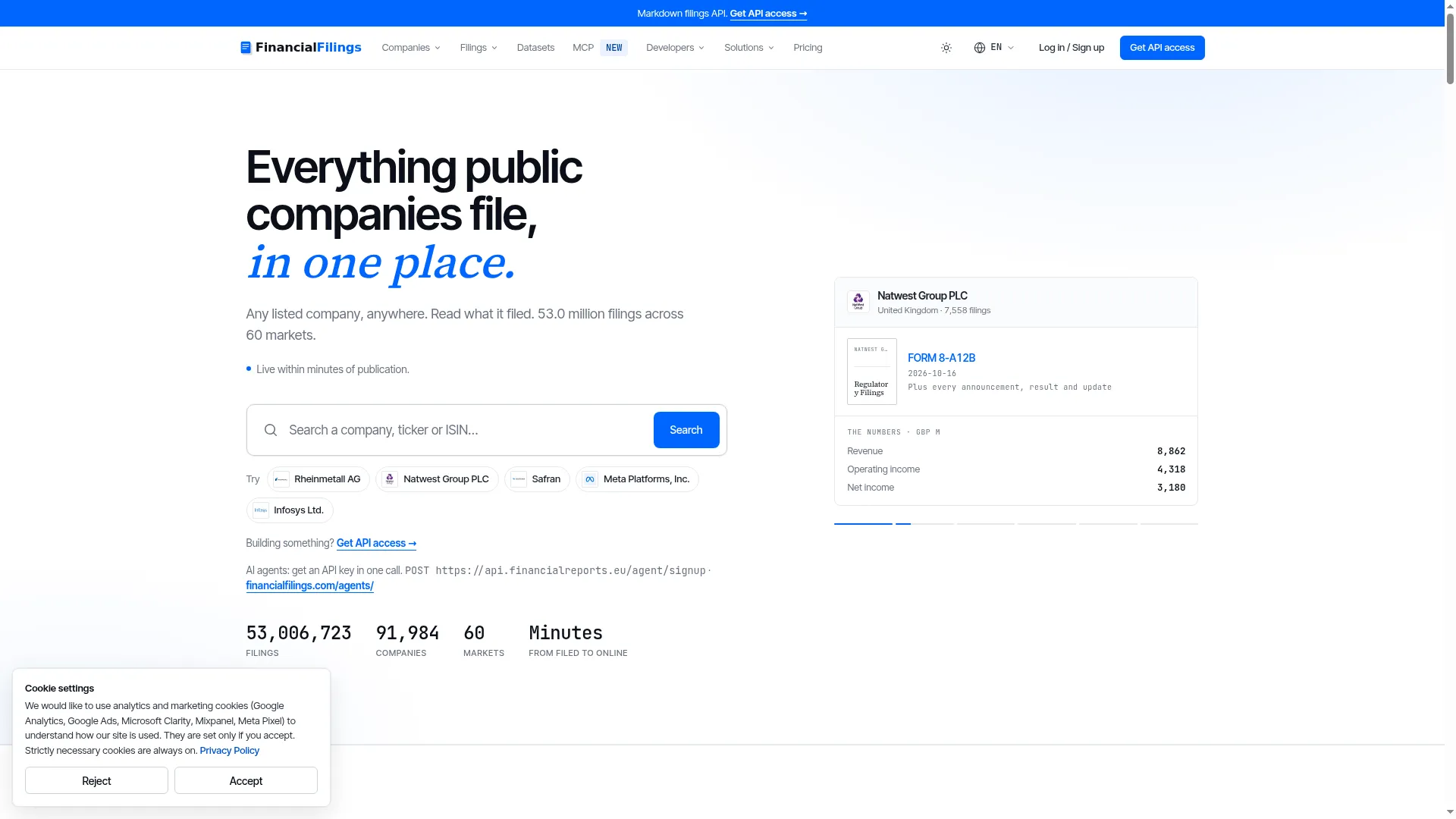Image resolution: width=1456 pixels, height=819 pixels.
Task: Reject cookies in the cookie settings
Action: coord(96,780)
